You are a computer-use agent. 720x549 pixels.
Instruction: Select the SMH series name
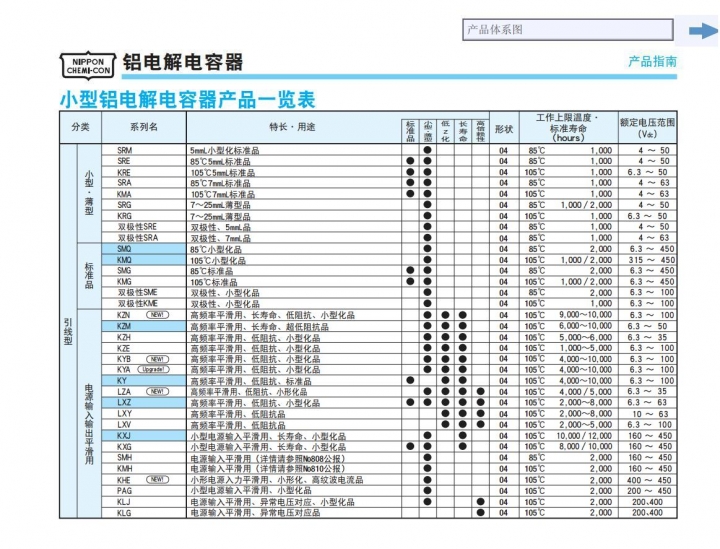pyautogui.click(x=124, y=458)
